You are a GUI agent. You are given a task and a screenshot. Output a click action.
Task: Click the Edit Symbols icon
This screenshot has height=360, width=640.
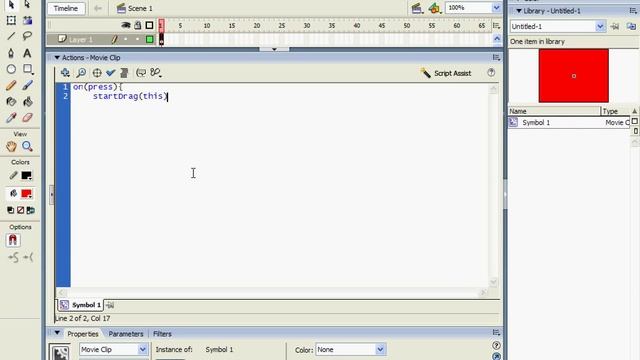click(x=434, y=8)
